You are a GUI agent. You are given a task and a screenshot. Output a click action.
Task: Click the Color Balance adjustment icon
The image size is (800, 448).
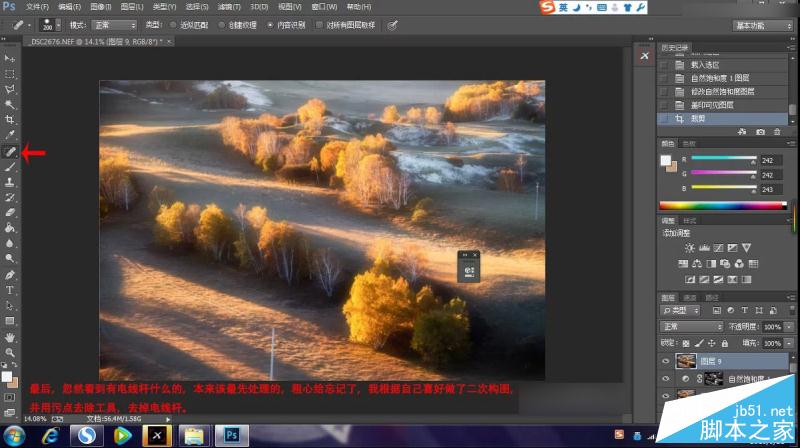(x=697, y=264)
